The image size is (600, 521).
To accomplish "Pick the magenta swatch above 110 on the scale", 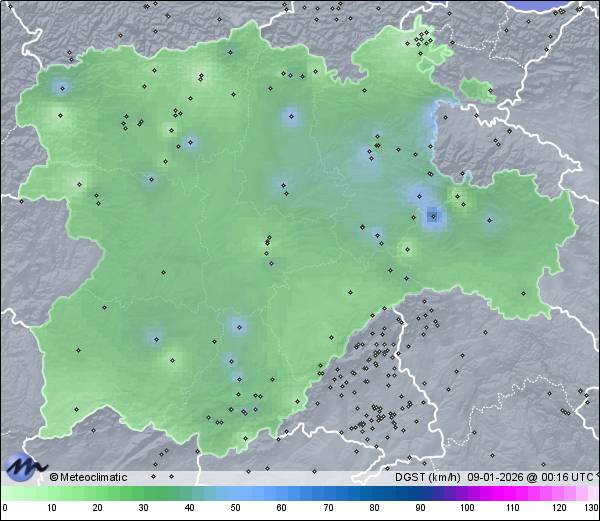I will tap(513, 494).
